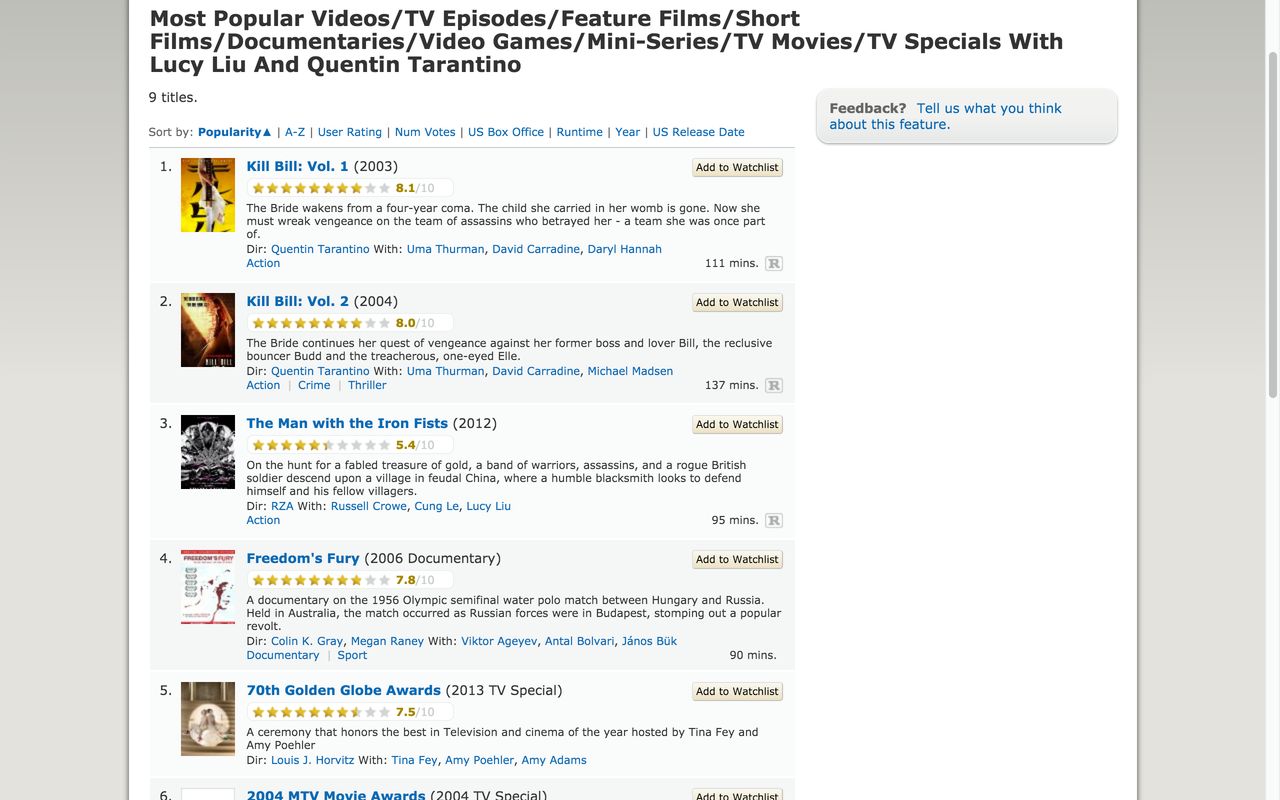Click the Freedom's Fury poster image
This screenshot has height=800, width=1280.
(208, 587)
